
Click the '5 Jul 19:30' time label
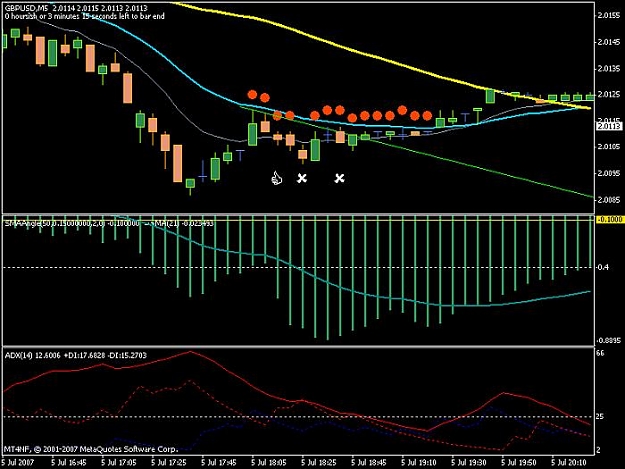click(469, 463)
